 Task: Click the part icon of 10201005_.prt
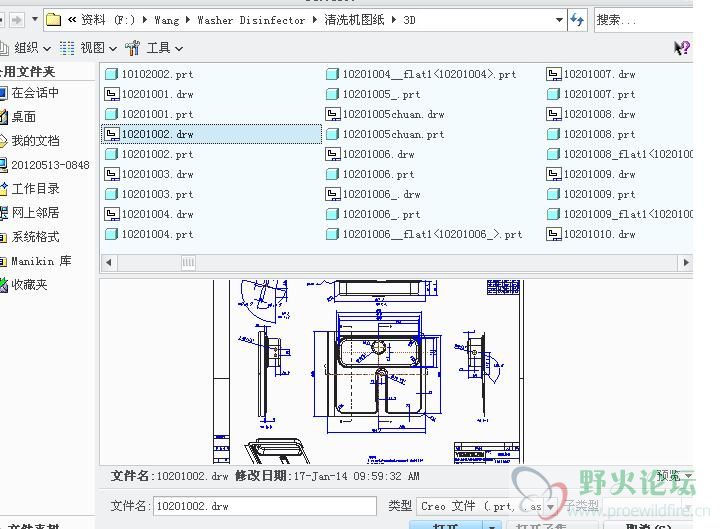[x=332, y=94]
